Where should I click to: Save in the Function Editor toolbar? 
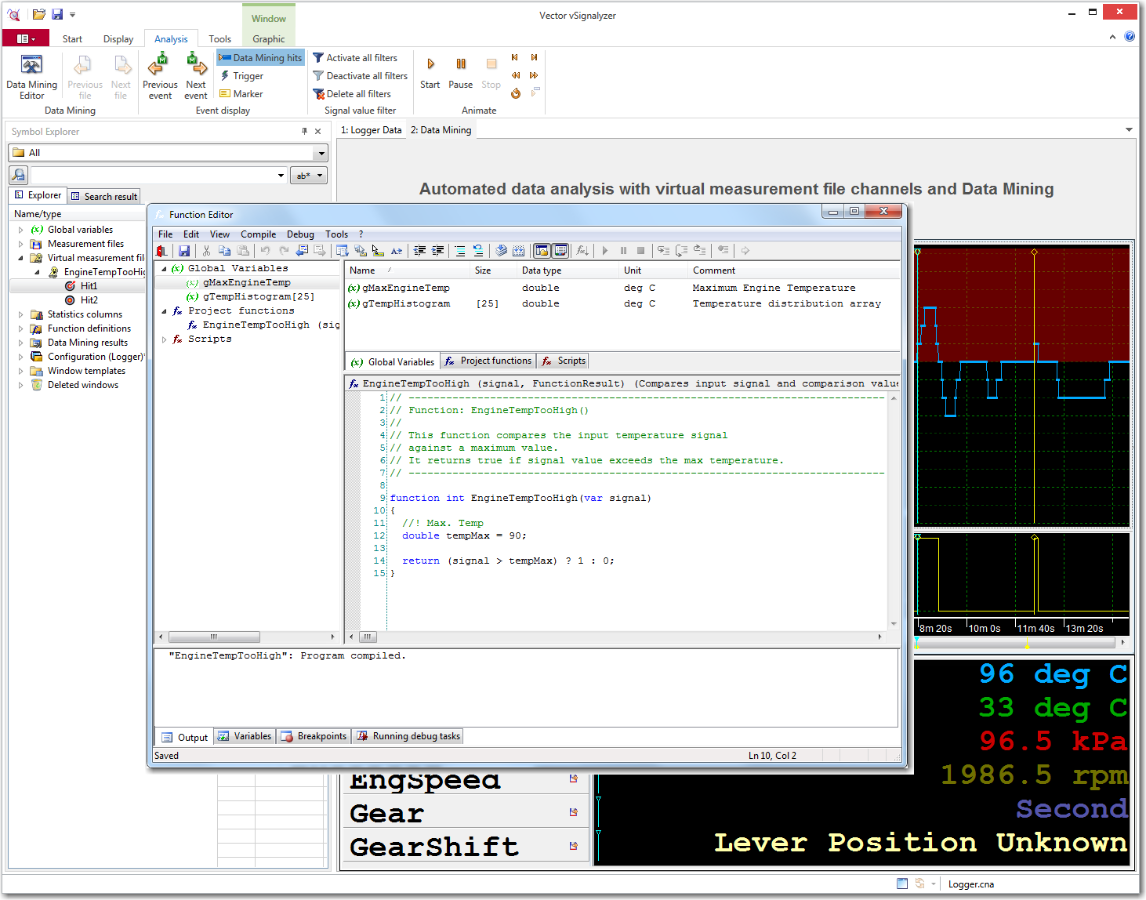(184, 251)
